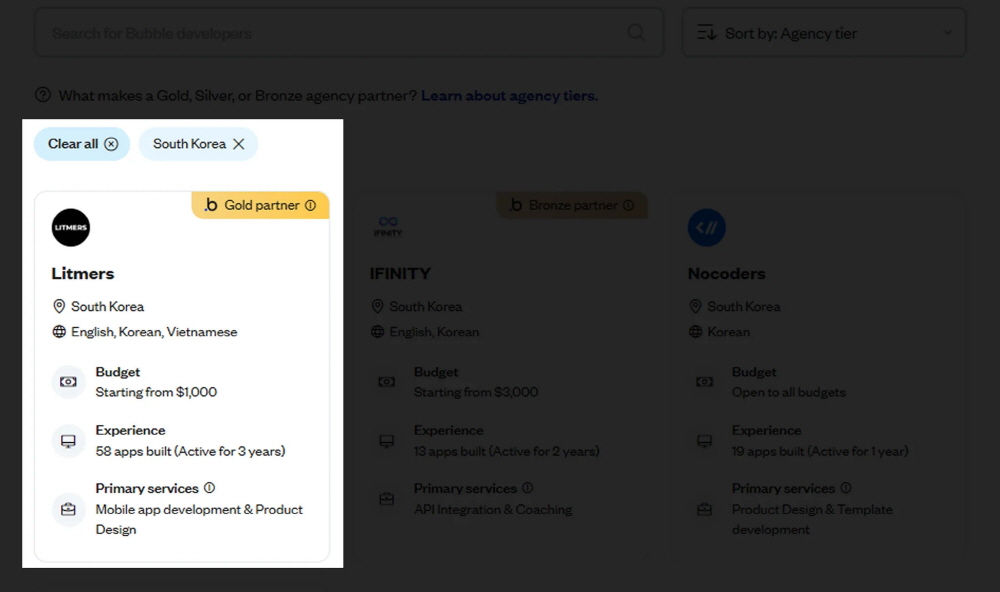Click the Gold partner badge

coord(260,205)
